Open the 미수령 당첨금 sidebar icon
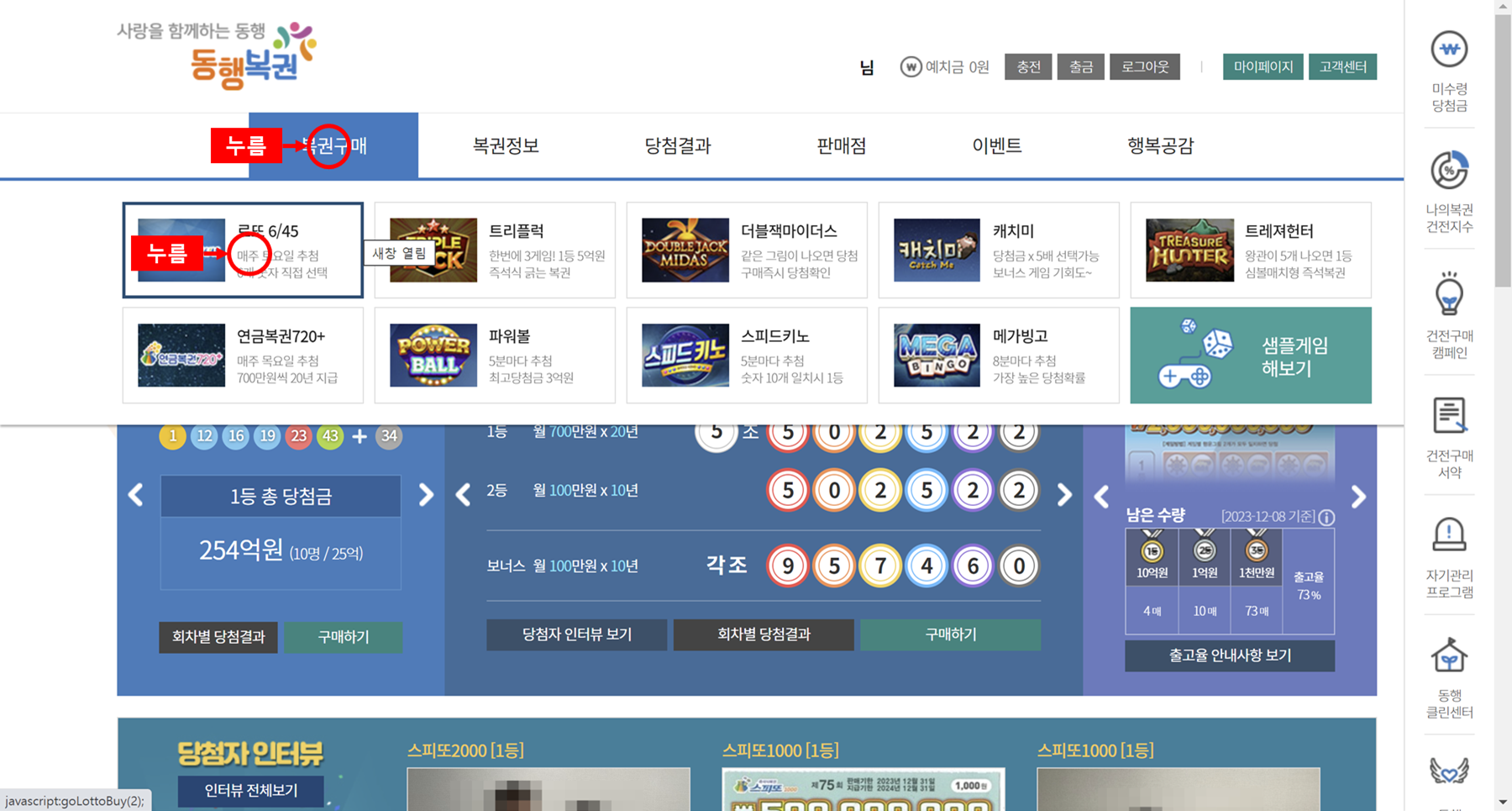The width and height of the screenshot is (1512, 811). 1449,49
